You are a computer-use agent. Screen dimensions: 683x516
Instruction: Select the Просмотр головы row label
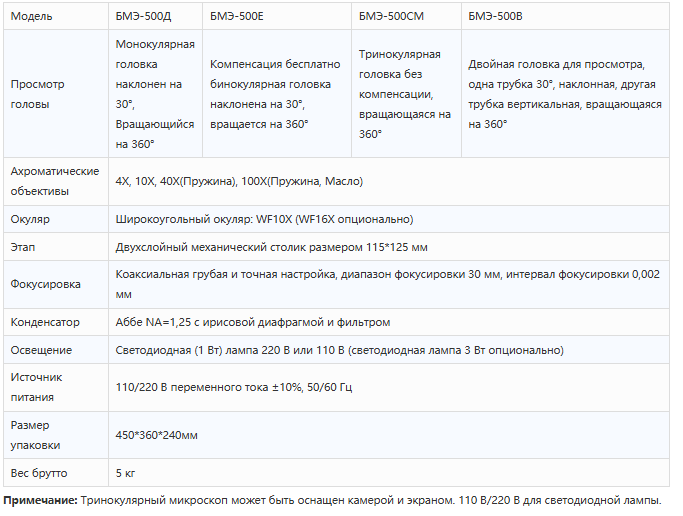click(56, 94)
